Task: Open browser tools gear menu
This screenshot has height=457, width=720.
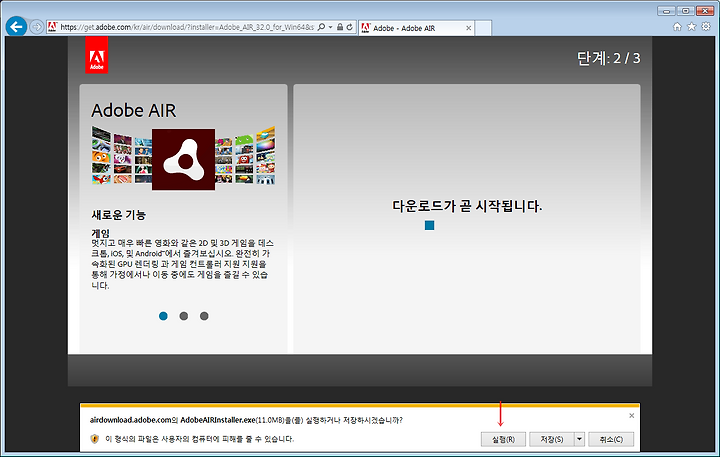Action: 706,27
